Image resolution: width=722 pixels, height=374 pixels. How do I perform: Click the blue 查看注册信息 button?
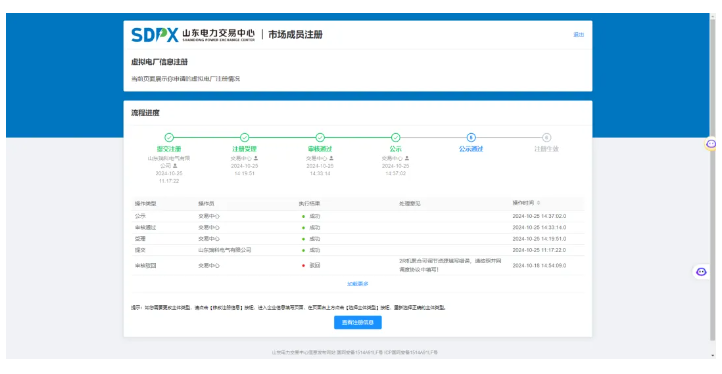click(x=358, y=322)
